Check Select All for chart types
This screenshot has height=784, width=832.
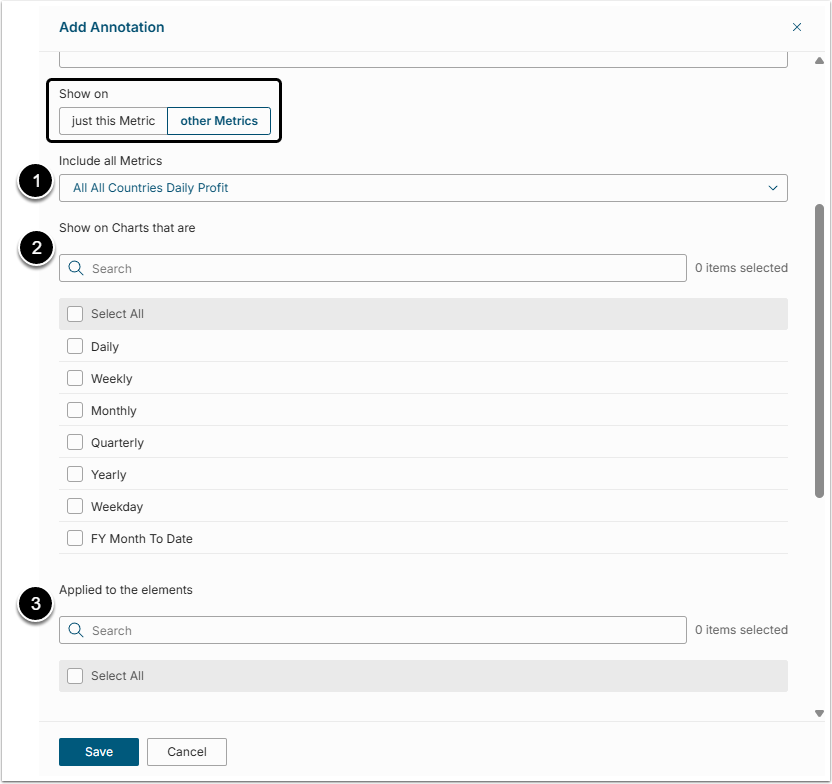75,314
